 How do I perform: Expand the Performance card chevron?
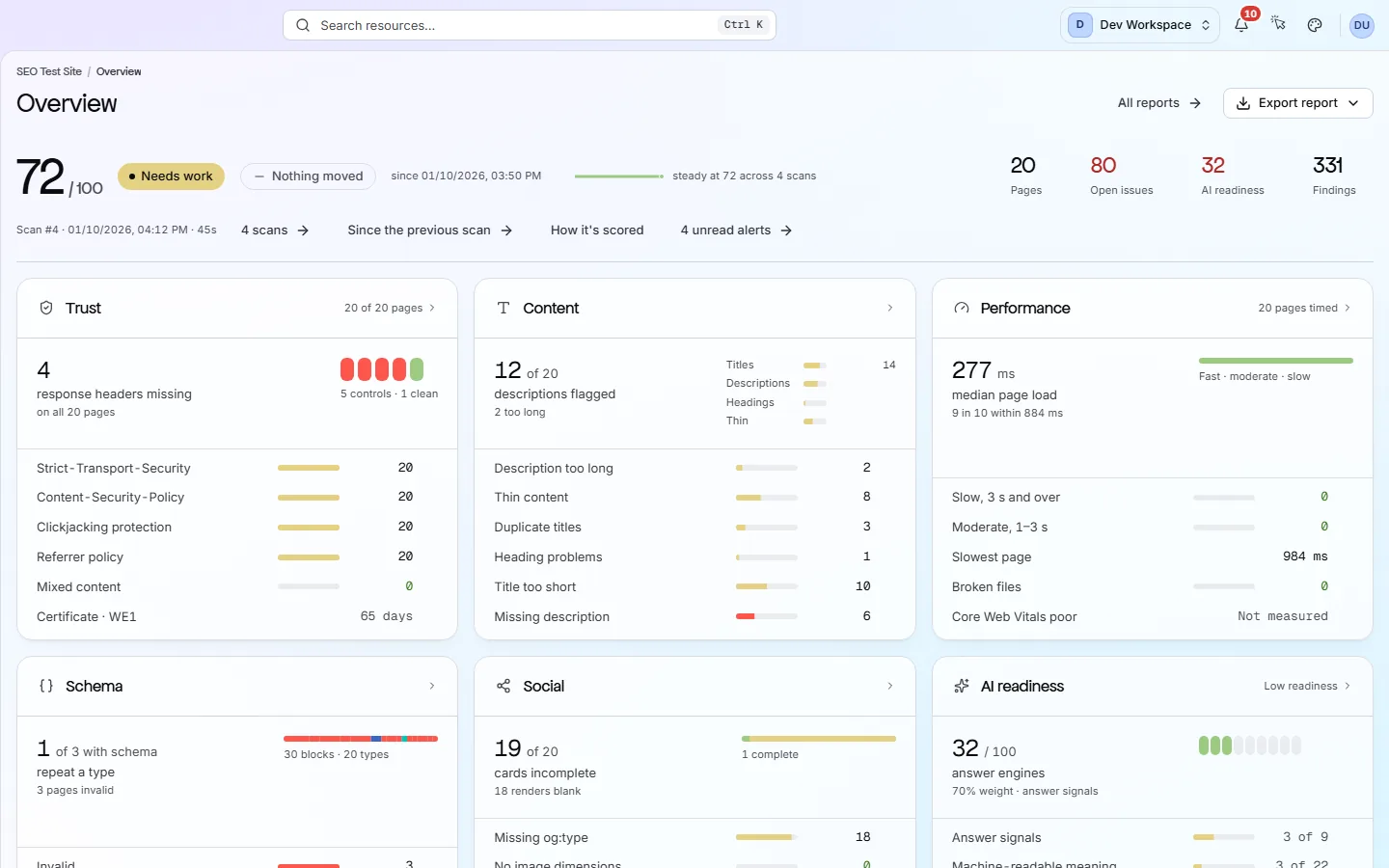tap(1348, 308)
